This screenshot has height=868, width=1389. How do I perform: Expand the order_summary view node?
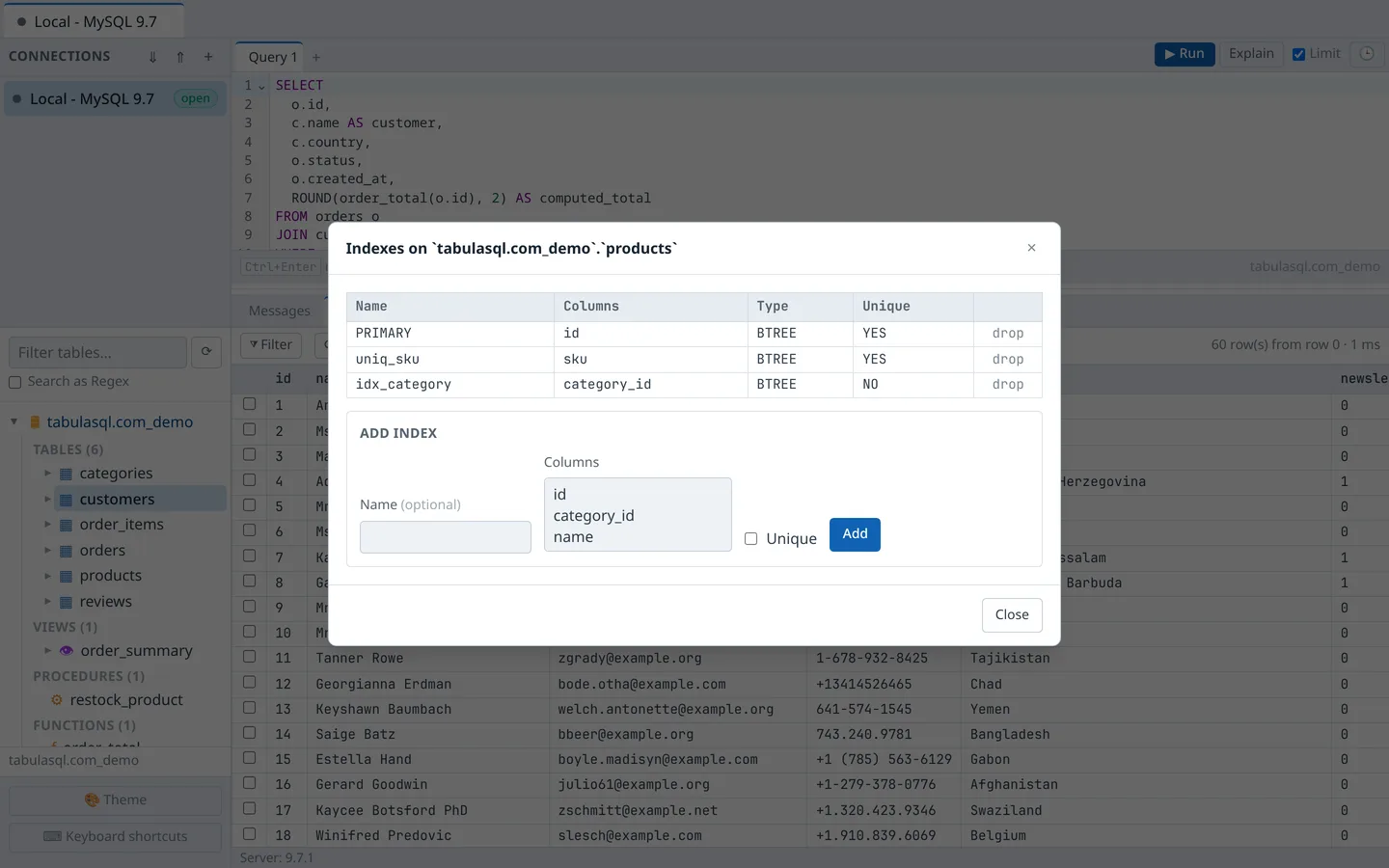pos(47,651)
